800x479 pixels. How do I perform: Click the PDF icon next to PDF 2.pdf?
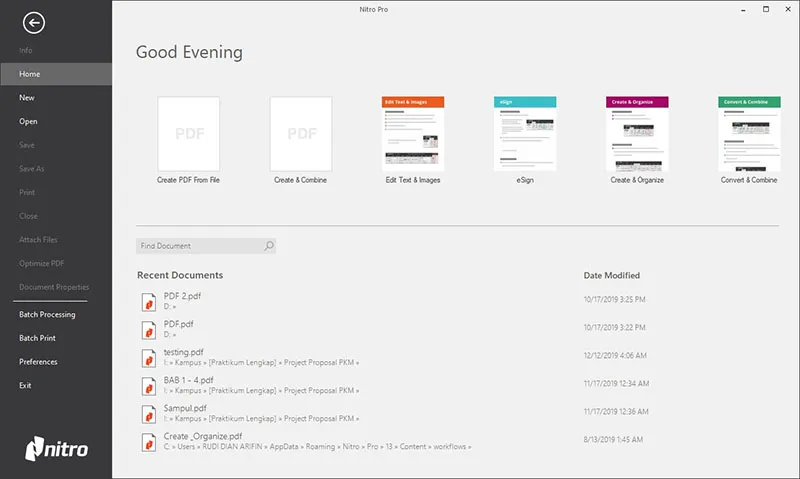pos(149,300)
